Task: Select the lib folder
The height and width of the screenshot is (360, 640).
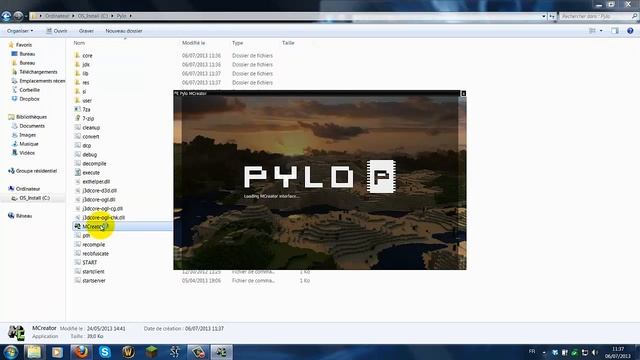Action: coord(85,73)
